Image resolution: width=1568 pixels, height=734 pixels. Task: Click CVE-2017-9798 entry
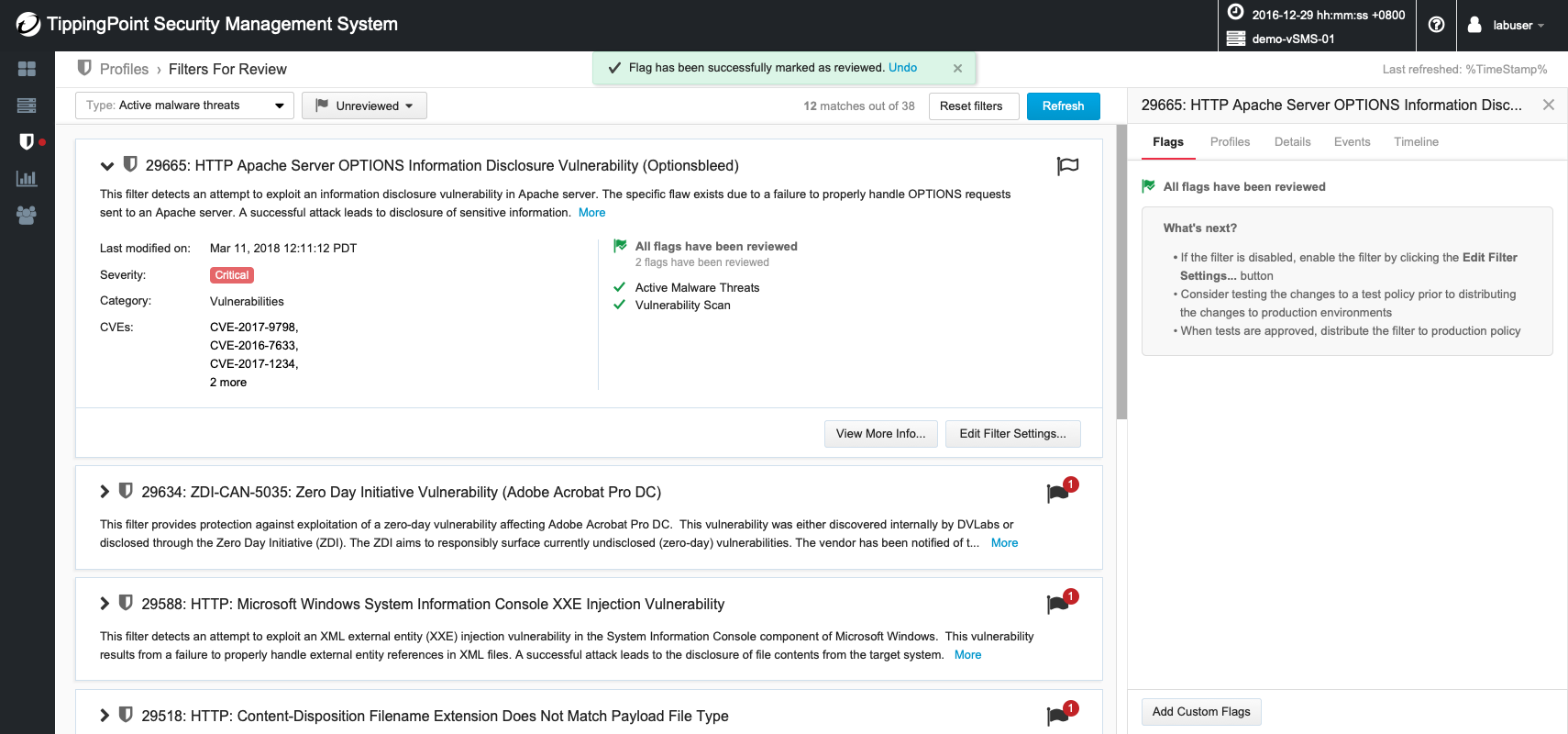(254, 327)
